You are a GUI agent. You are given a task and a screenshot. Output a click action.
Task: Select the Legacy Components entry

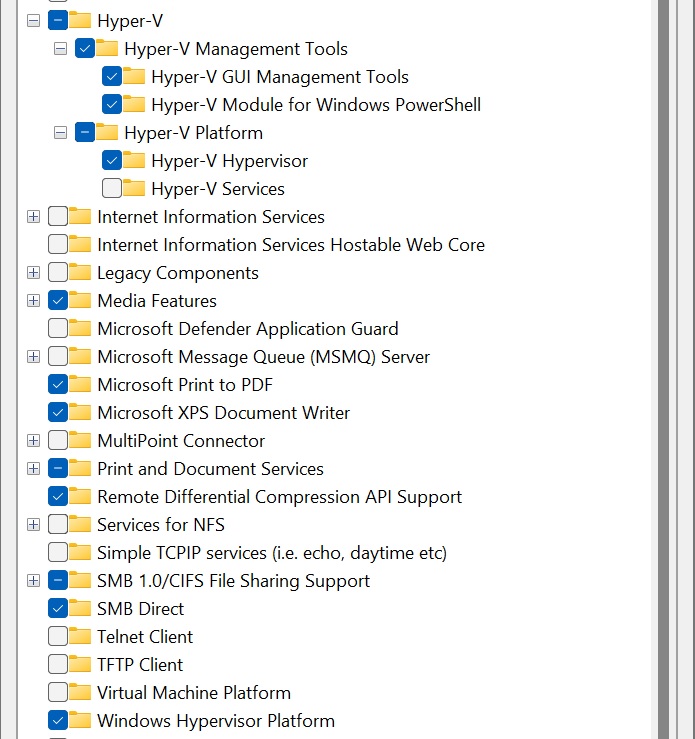tap(178, 273)
